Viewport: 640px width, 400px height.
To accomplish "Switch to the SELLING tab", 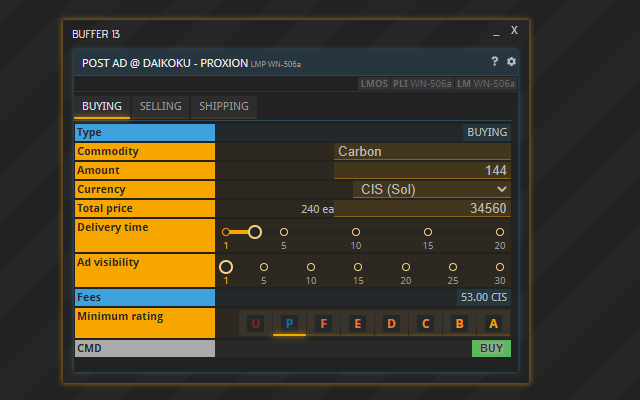I will pos(160,107).
